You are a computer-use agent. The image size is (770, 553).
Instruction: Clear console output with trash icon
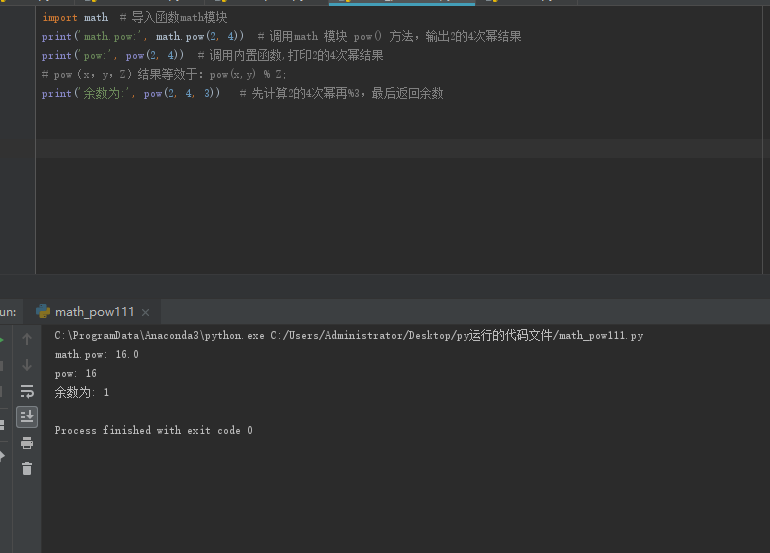click(x=27, y=469)
